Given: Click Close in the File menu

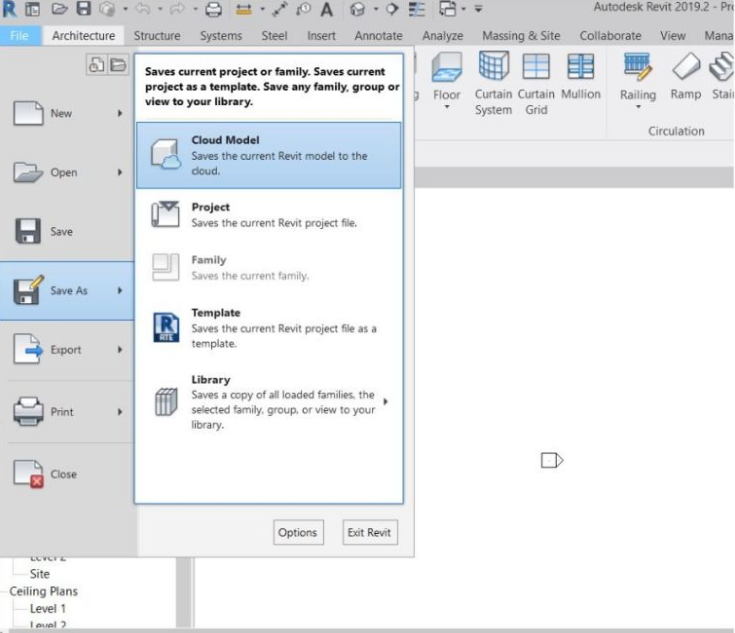Looking at the screenshot, I should click(68, 474).
